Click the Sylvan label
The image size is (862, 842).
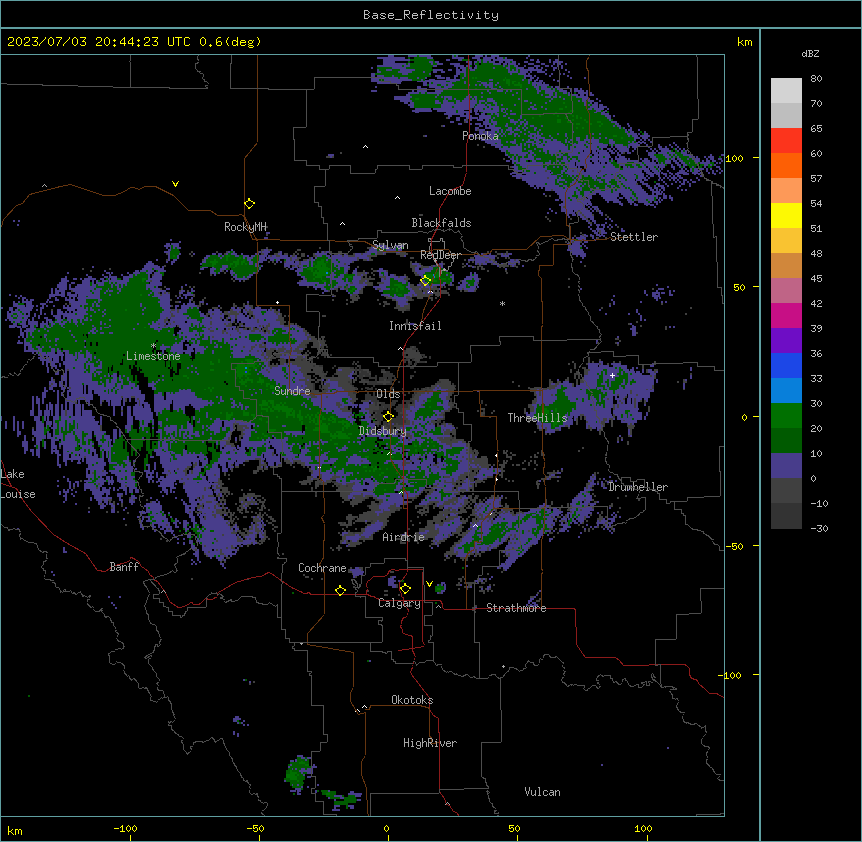coord(390,245)
